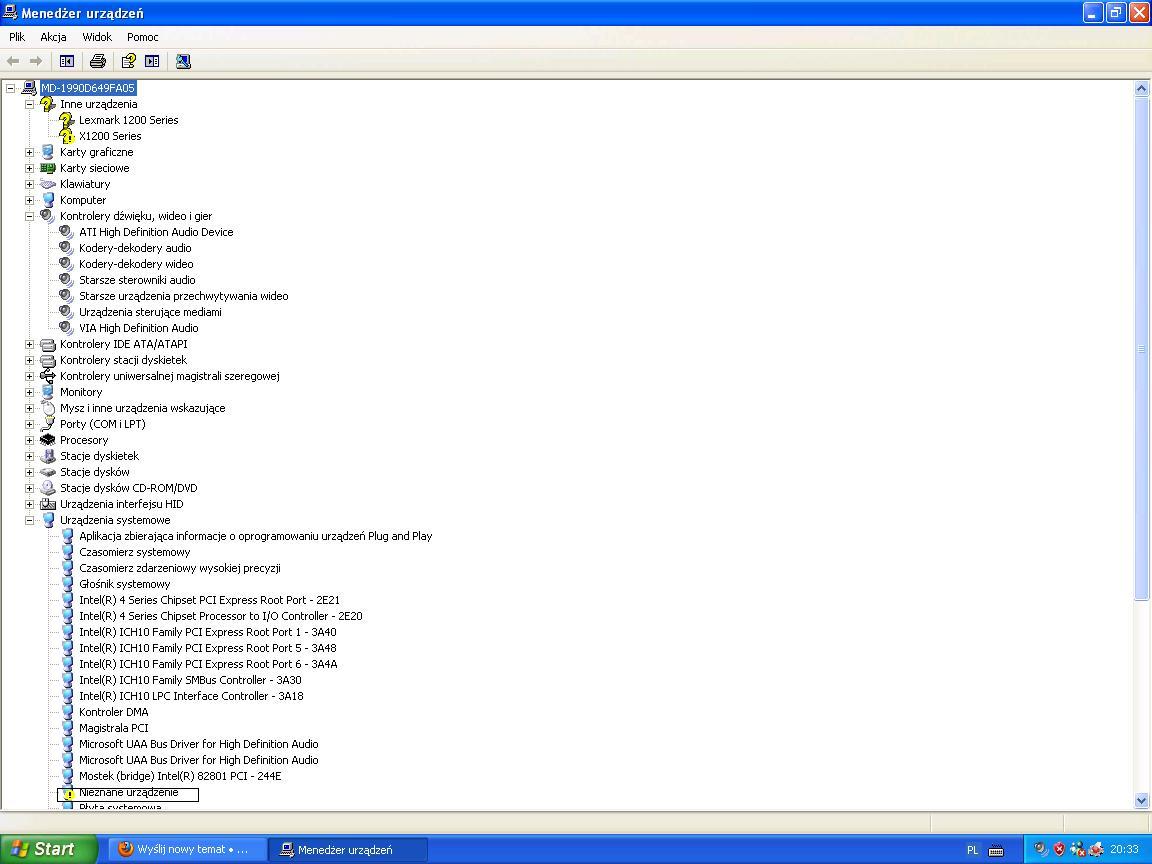The width and height of the screenshot is (1152, 864).
Task: Open the Plik menu
Action: [x=17, y=37]
